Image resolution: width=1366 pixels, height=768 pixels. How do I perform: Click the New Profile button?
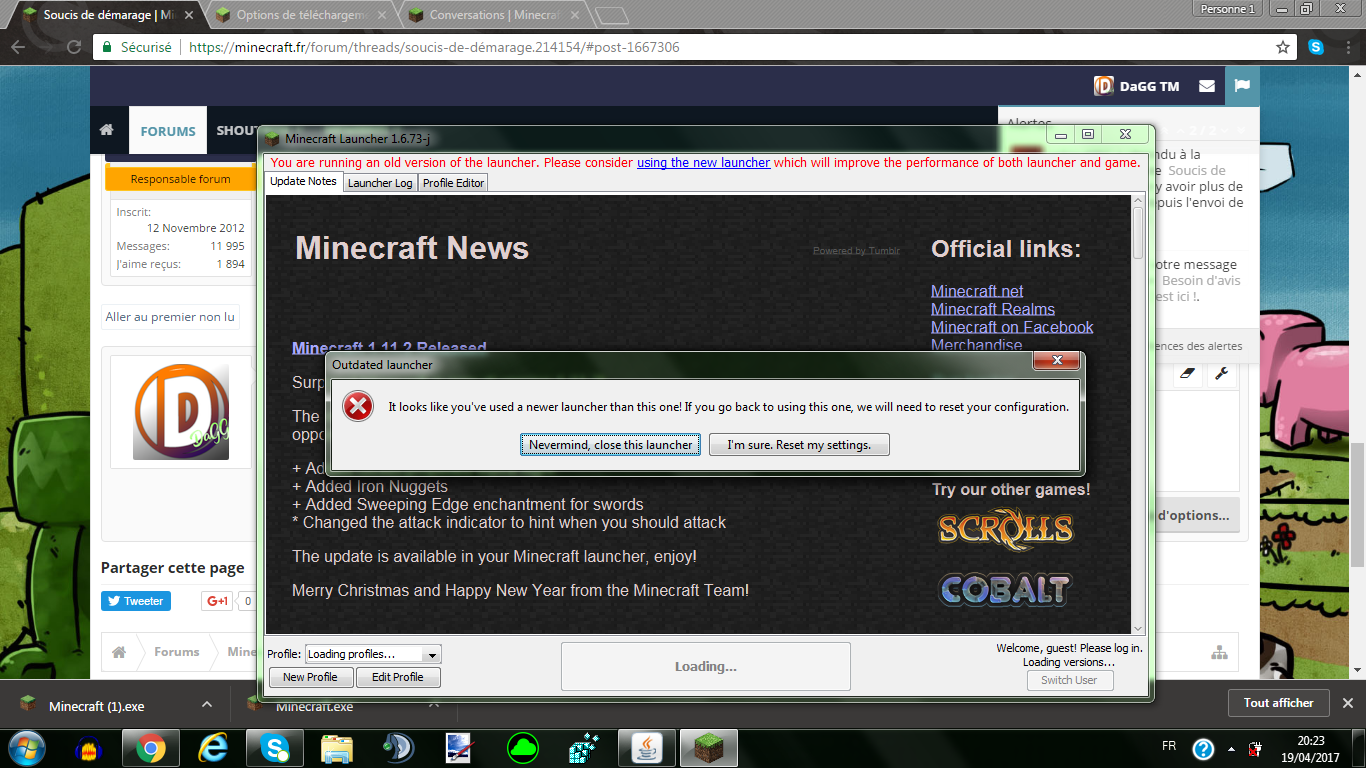coord(310,677)
